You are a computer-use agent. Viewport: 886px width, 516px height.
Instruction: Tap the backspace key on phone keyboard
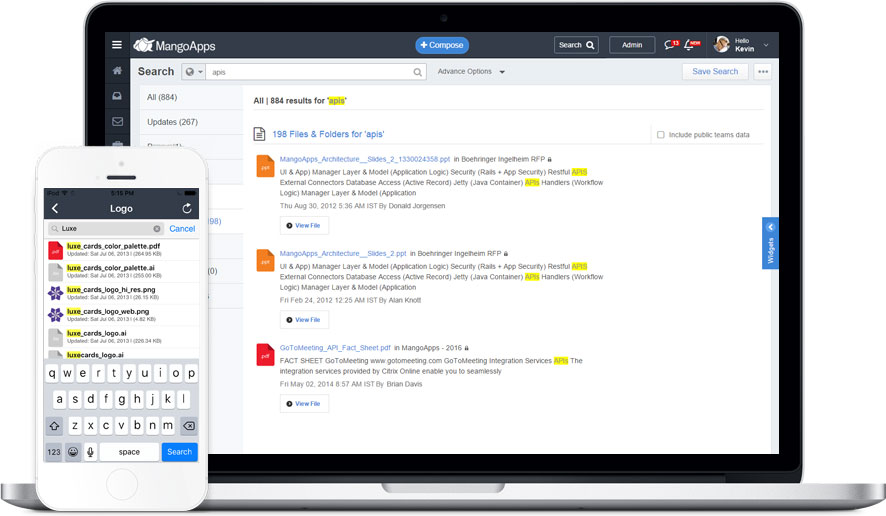(x=189, y=426)
